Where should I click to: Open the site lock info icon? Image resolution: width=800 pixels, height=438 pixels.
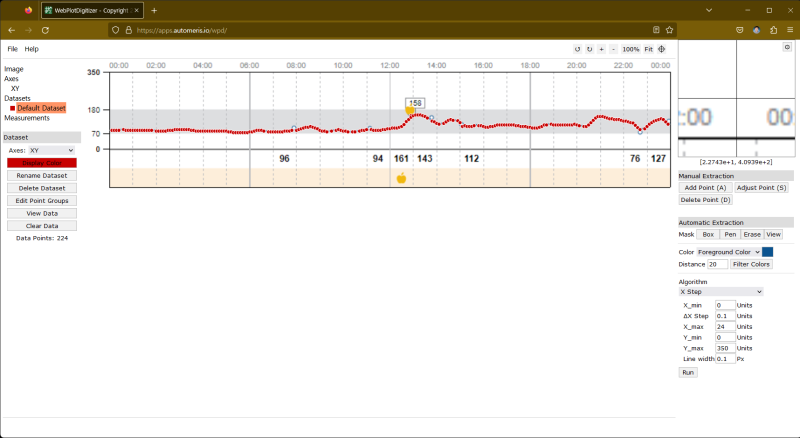(129, 30)
